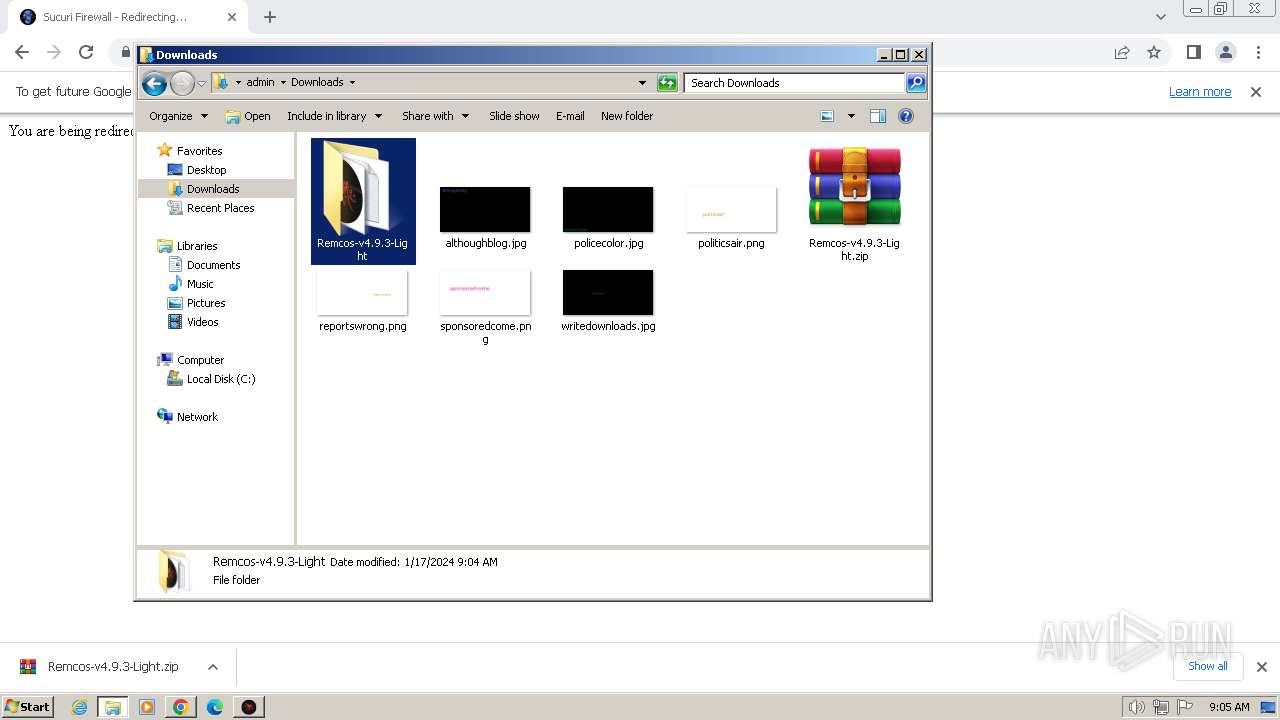
Task: Click the search magnifier icon
Action: (916, 83)
